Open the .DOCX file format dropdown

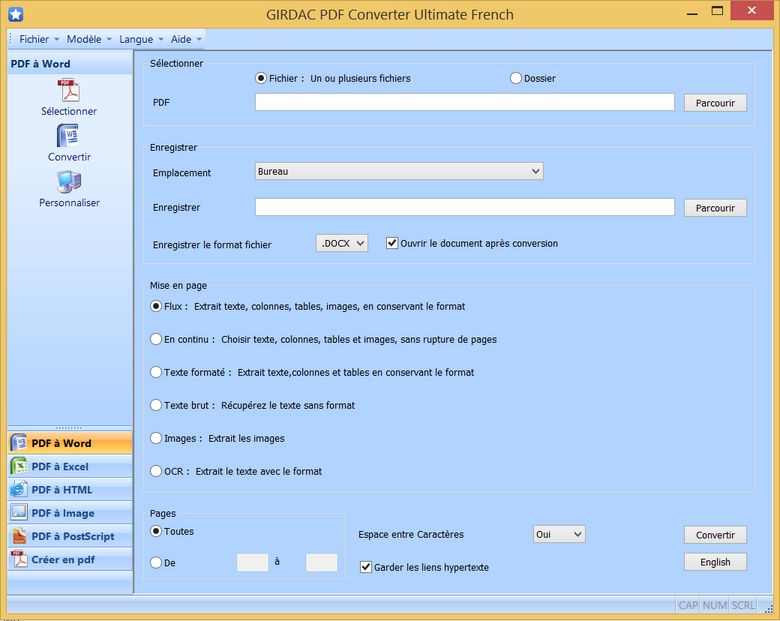point(342,243)
